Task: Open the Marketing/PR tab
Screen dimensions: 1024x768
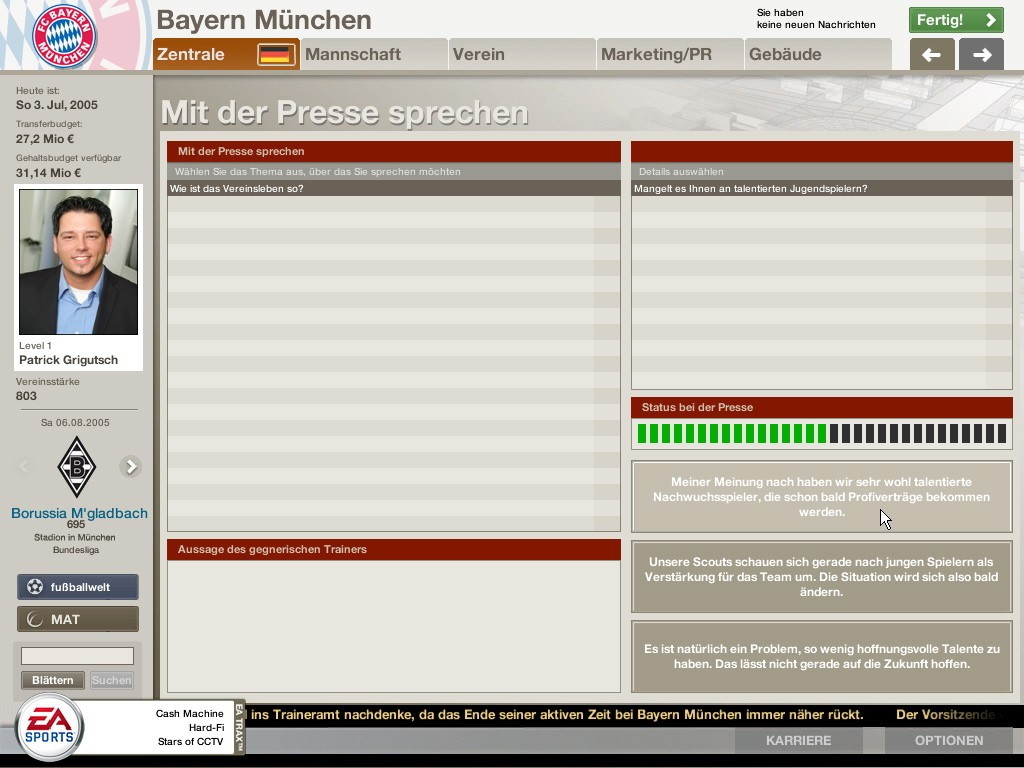Action: 671,54
